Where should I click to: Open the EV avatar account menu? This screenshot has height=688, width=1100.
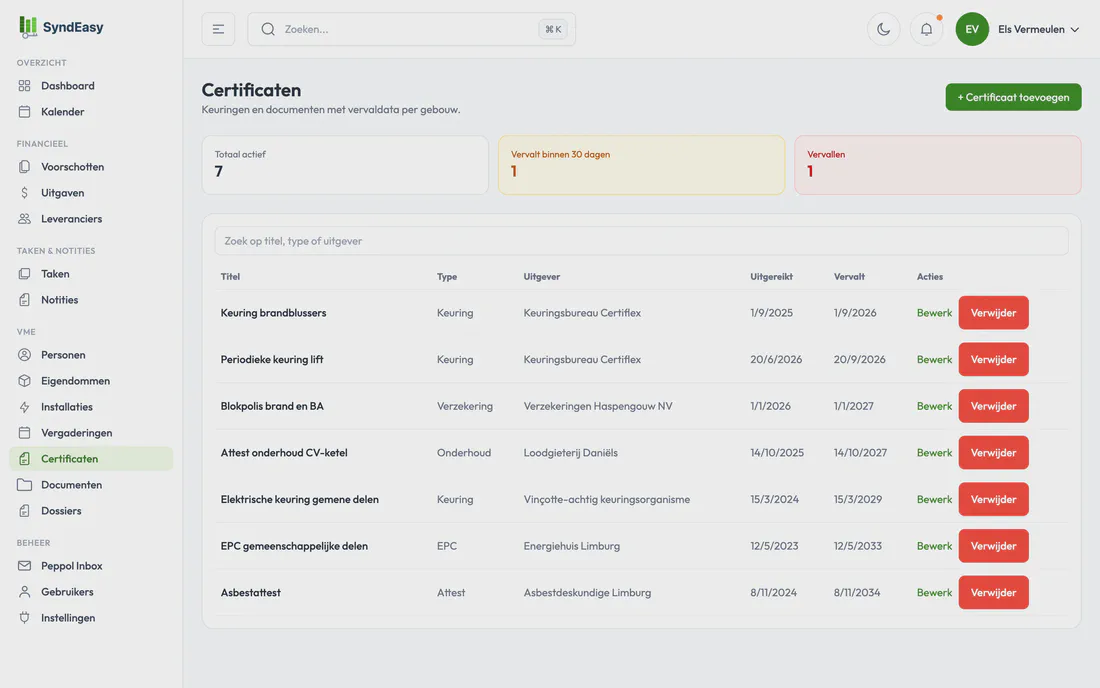[x=972, y=29]
